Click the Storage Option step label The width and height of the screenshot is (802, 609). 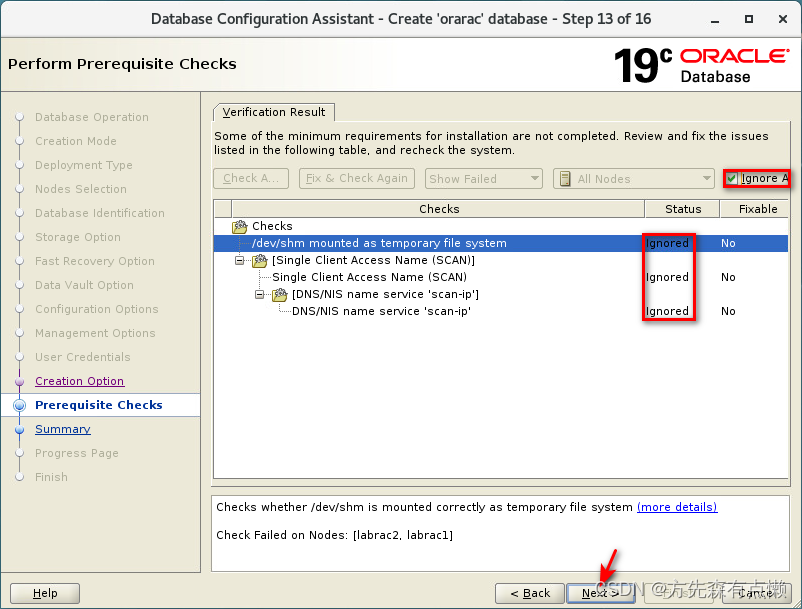(78, 237)
